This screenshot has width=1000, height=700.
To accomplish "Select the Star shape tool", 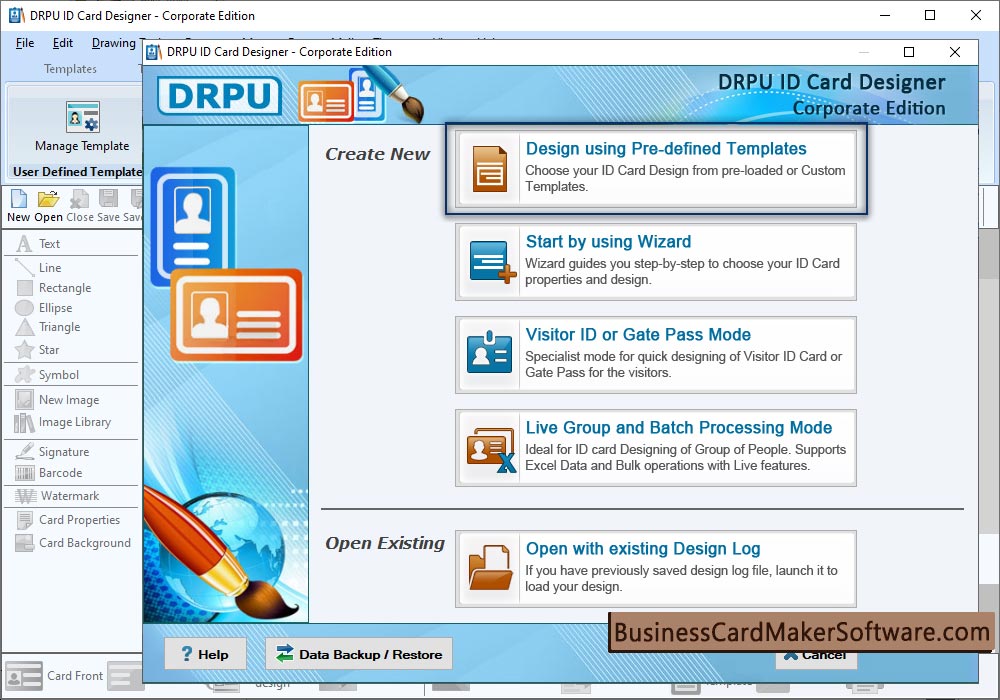I will pos(37,349).
